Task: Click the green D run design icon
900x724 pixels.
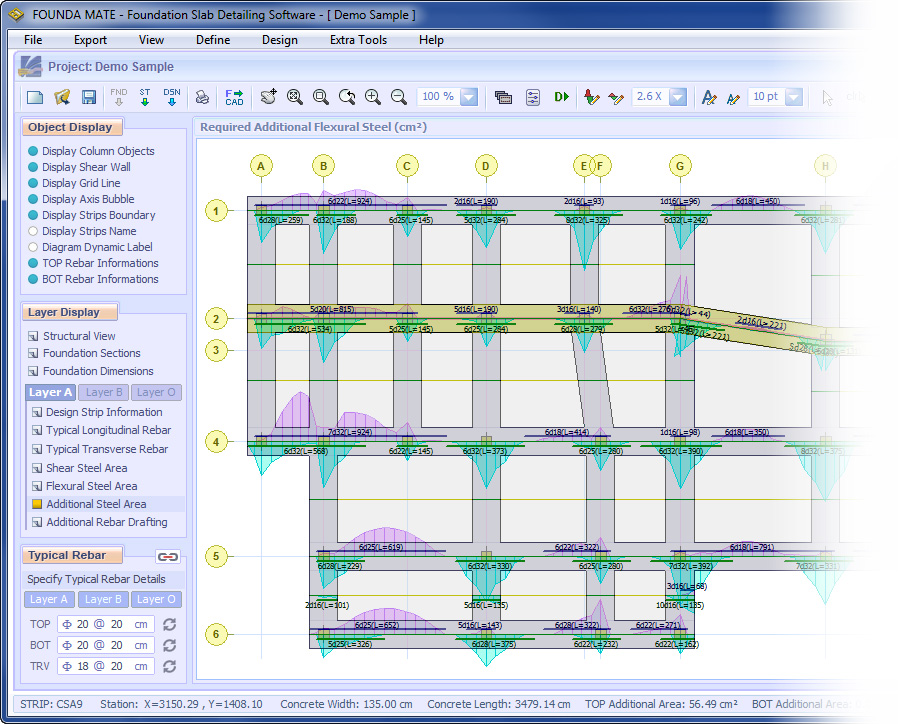Action: point(561,97)
